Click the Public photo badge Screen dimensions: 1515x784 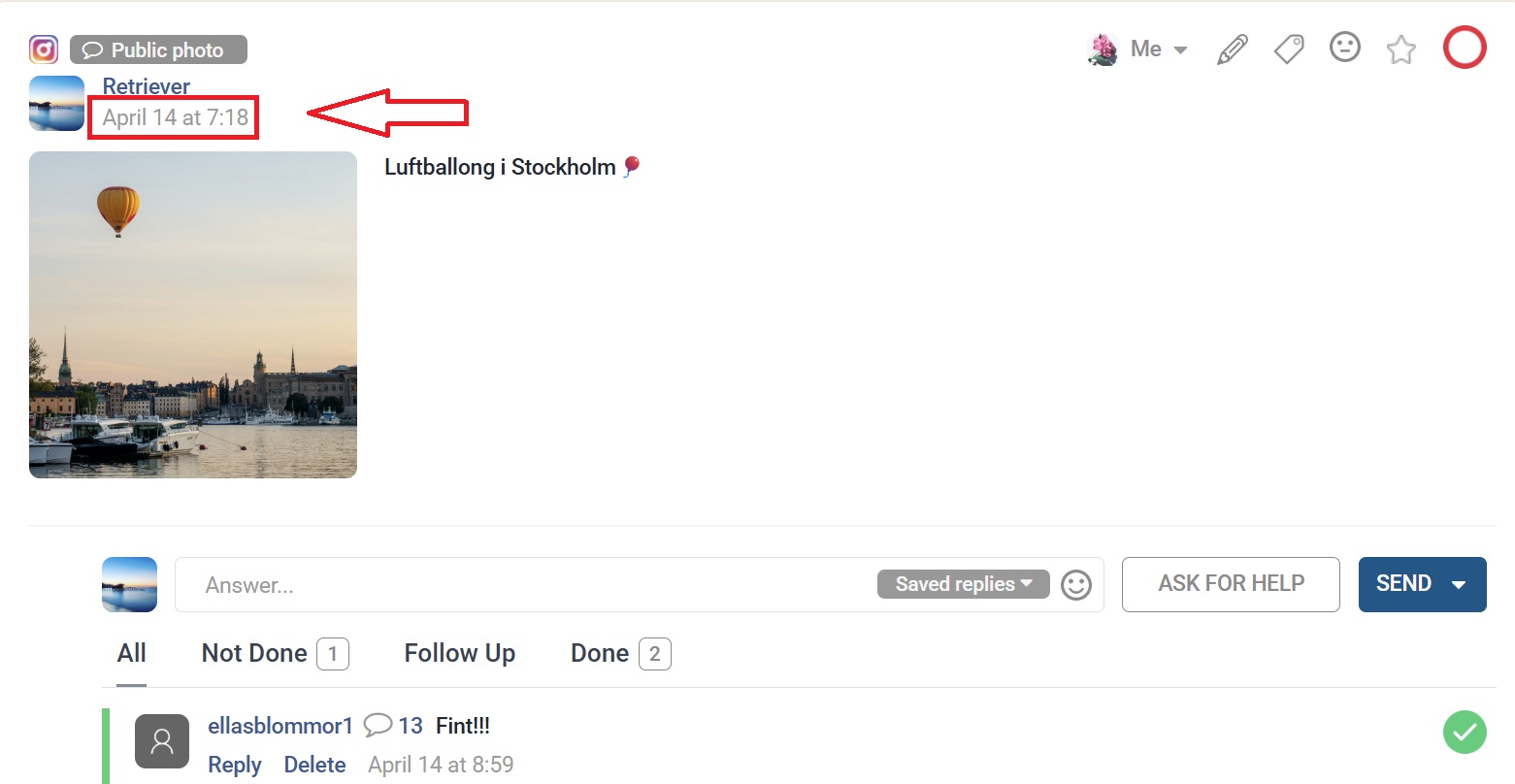(x=158, y=49)
